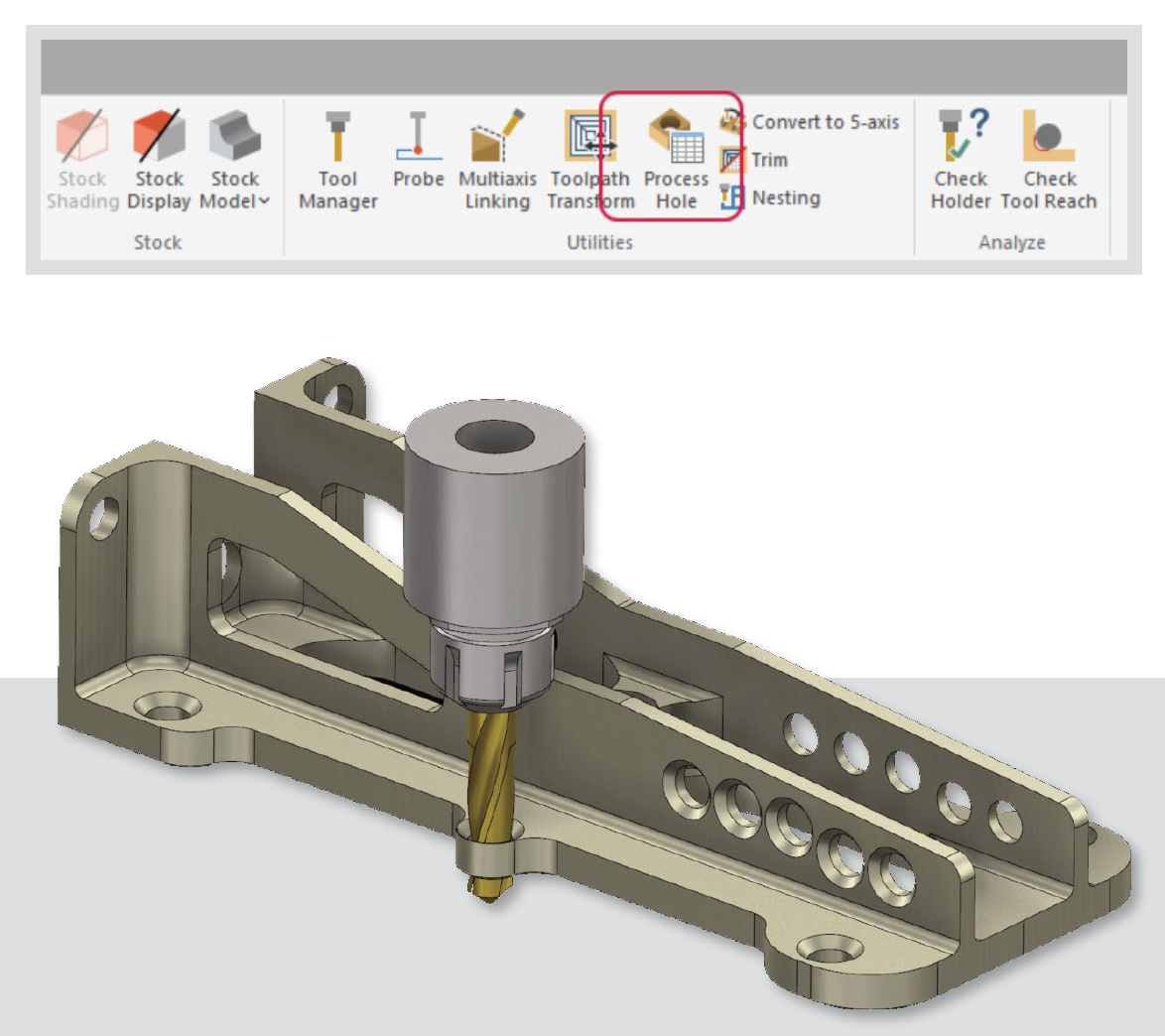Image resolution: width=1165 pixels, height=1036 pixels.
Task: Open the Nesting utility
Action: pyautogui.click(x=770, y=197)
